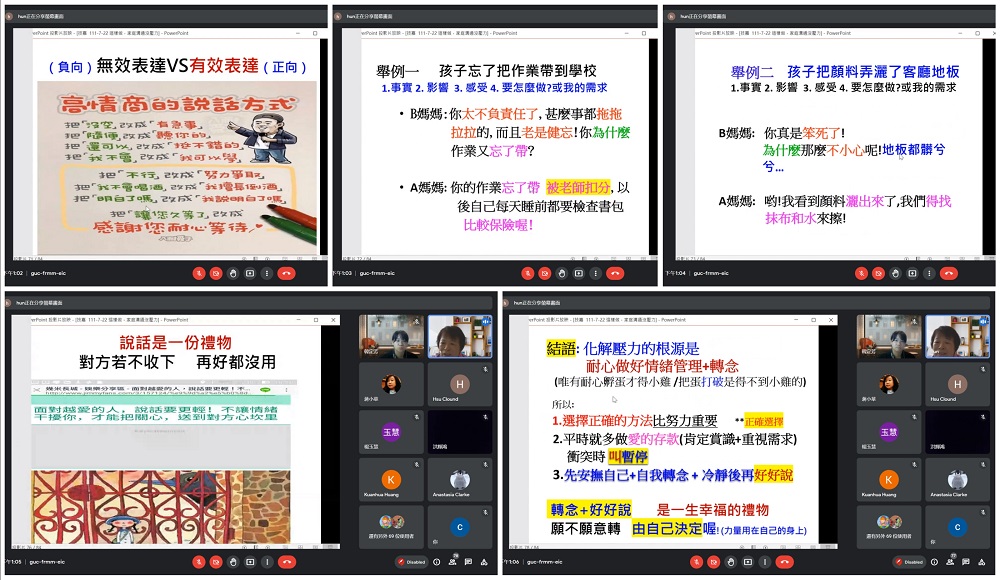Turn on camera in the 1:05 meeting panel
This screenshot has height=580, width=1000.
(x=216, y=562)
